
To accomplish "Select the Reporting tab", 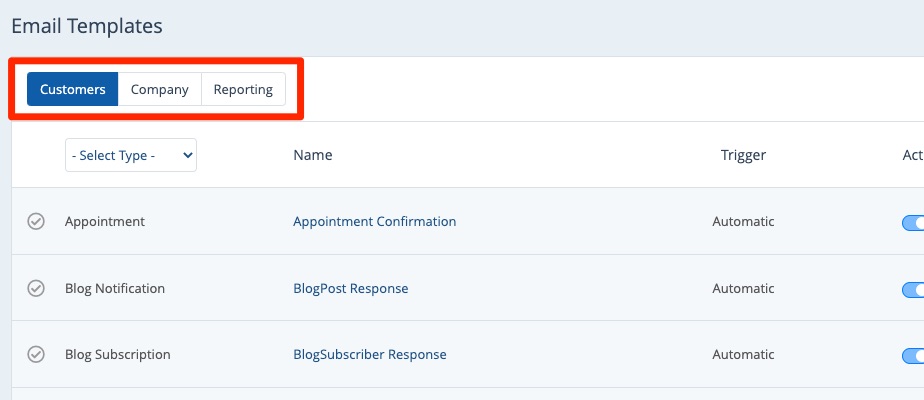I will (243, 89).
